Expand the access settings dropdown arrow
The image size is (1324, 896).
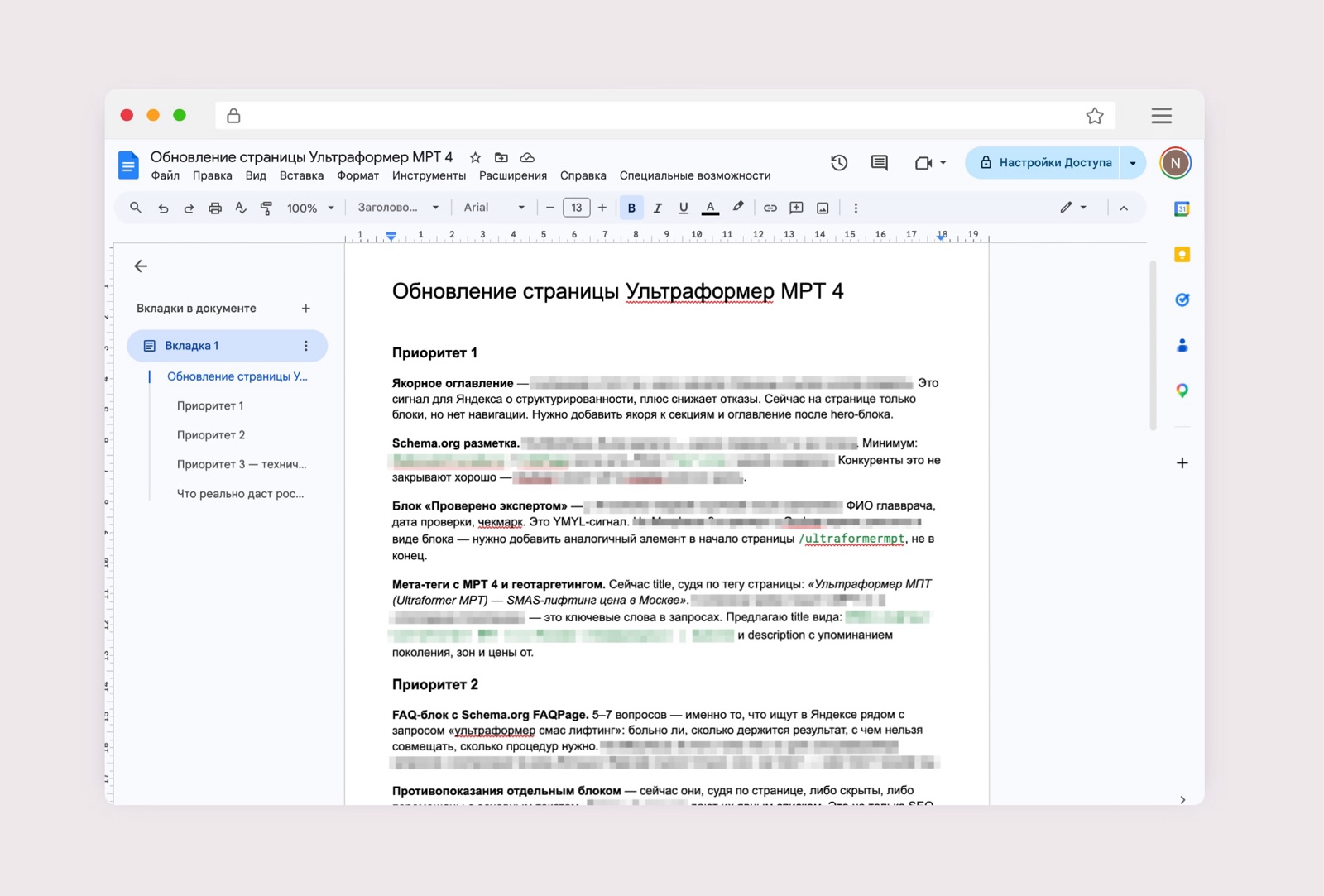click(x=1133, y=163)
